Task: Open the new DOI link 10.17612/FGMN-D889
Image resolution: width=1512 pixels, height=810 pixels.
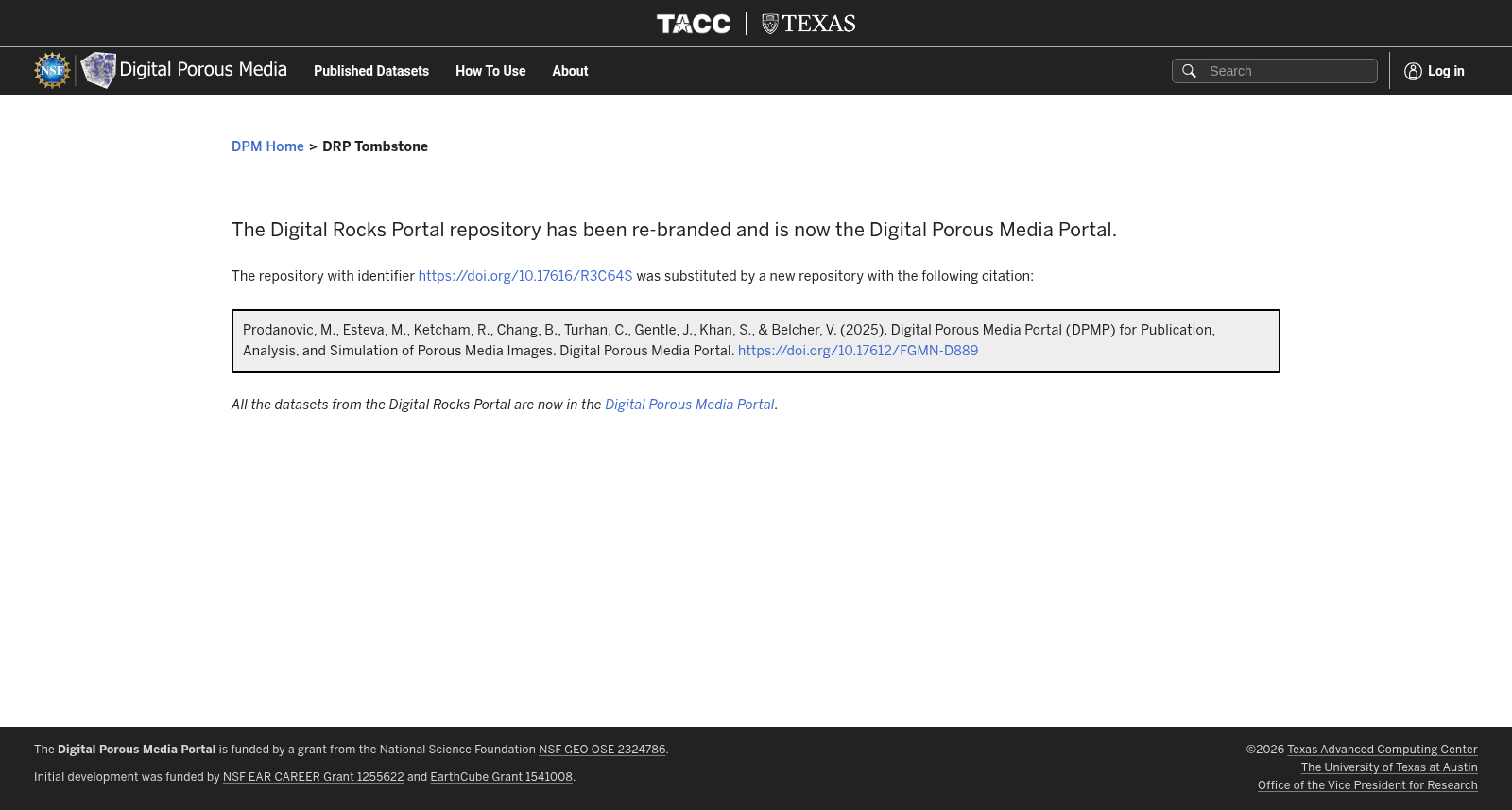Action: (x=858, y=351)
